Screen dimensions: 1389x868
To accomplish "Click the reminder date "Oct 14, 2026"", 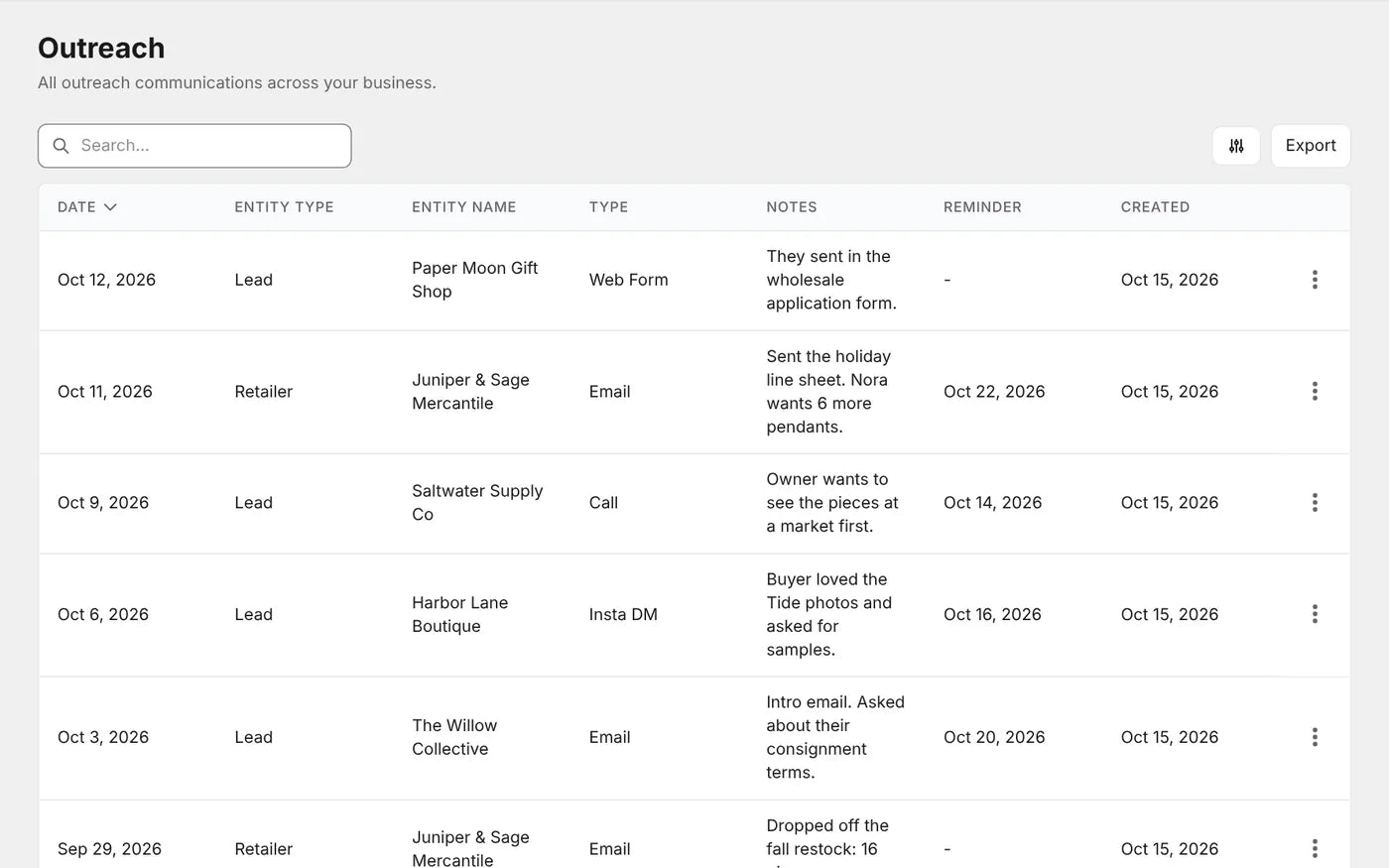I will click(x=992, y=503).
